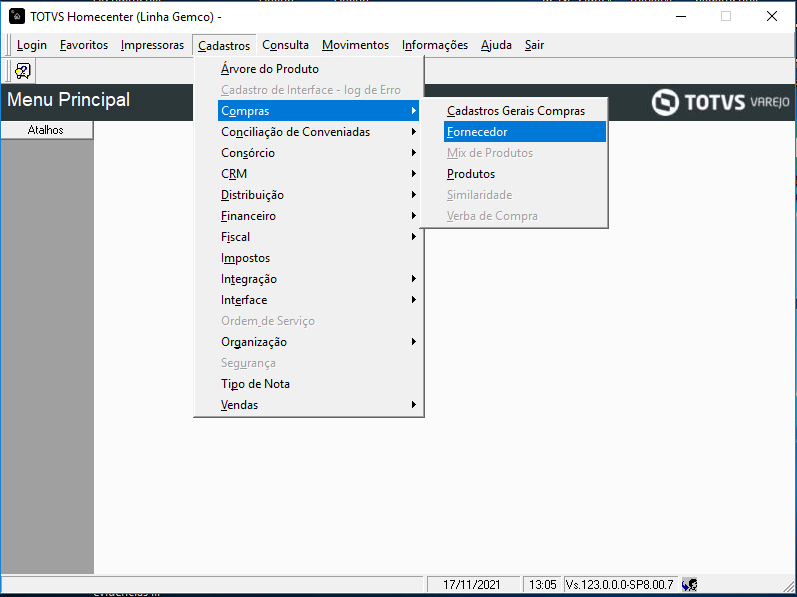Click the help question-mark toolbar icon
Image resolution: width=797 pixels, height=597 pixels.
(x=23, y=71)
